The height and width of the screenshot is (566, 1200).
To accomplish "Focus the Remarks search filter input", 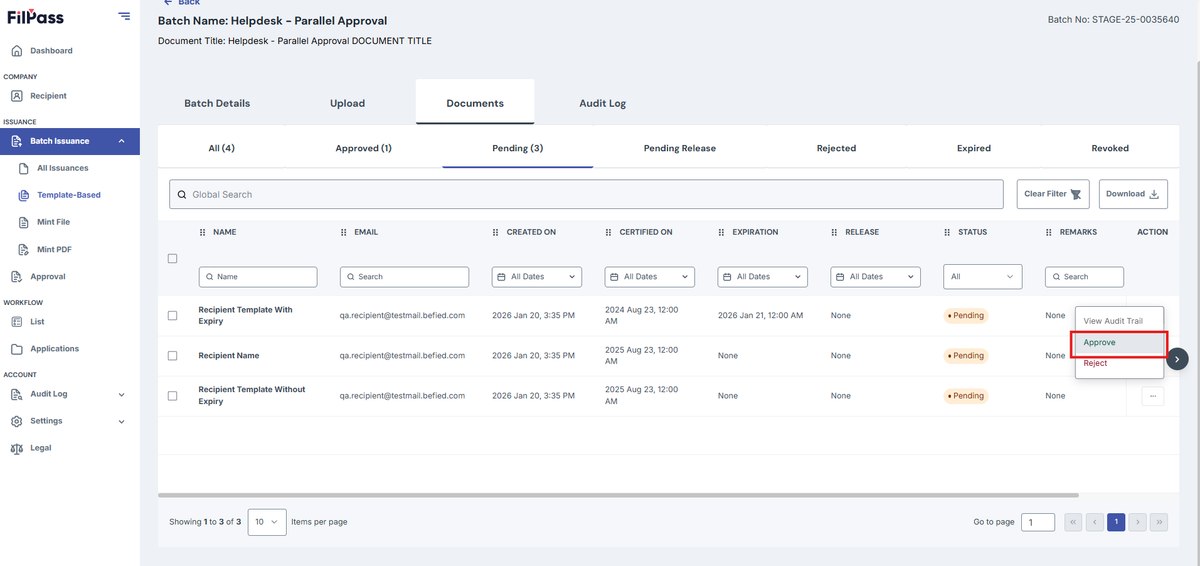I will click(1084, 277).
